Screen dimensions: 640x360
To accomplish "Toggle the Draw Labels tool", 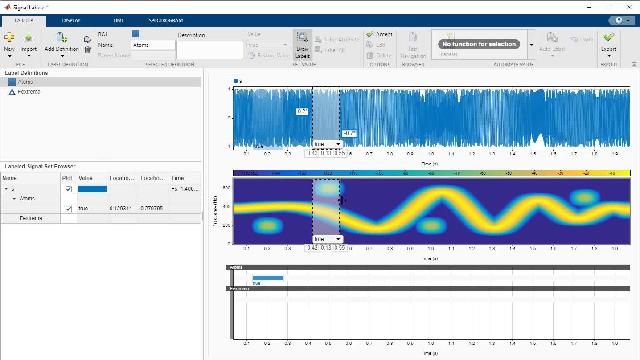I will [x=302, y=45].
